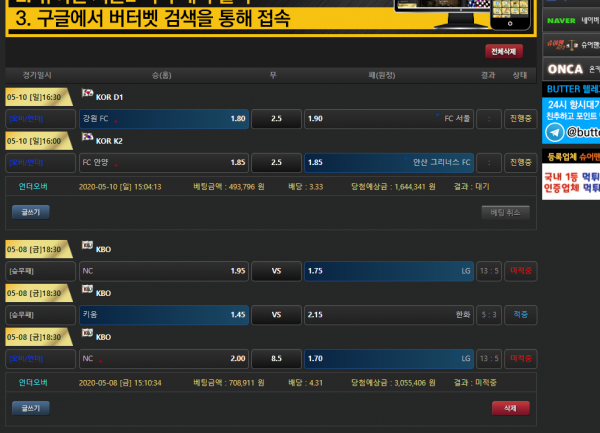Click the red 삭제 button at bottom

point(510,408)
